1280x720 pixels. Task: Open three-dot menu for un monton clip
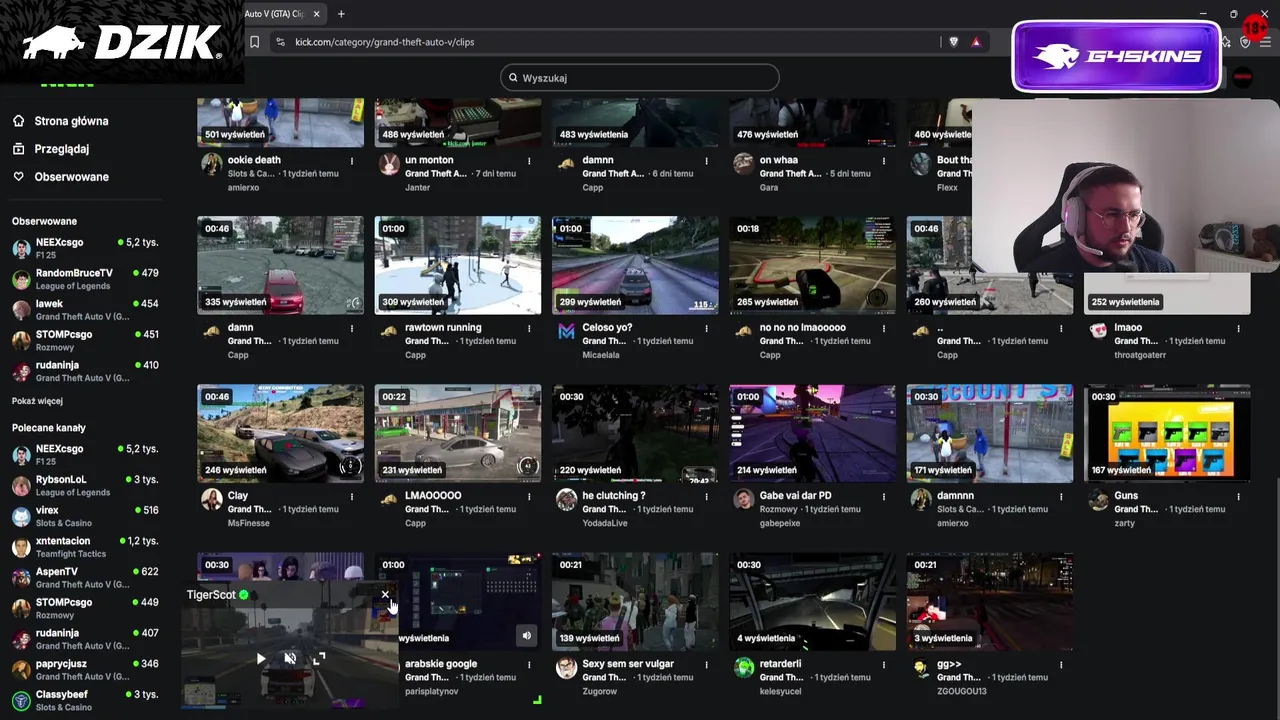click(529, 160)
